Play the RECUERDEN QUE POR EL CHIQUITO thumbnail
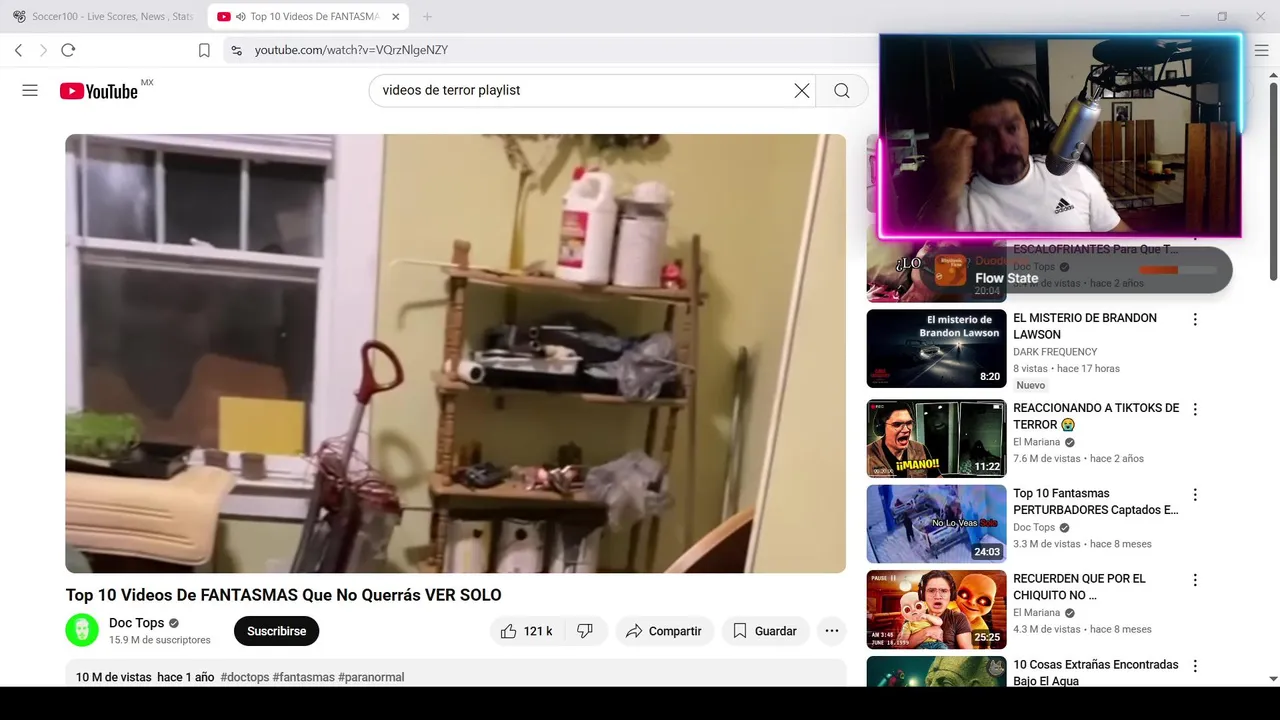 (936, 610)
